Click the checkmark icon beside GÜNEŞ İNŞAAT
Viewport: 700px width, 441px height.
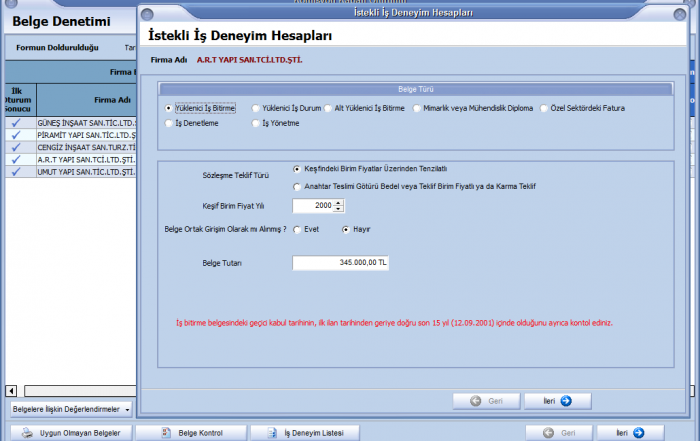[x=16, y=123]
